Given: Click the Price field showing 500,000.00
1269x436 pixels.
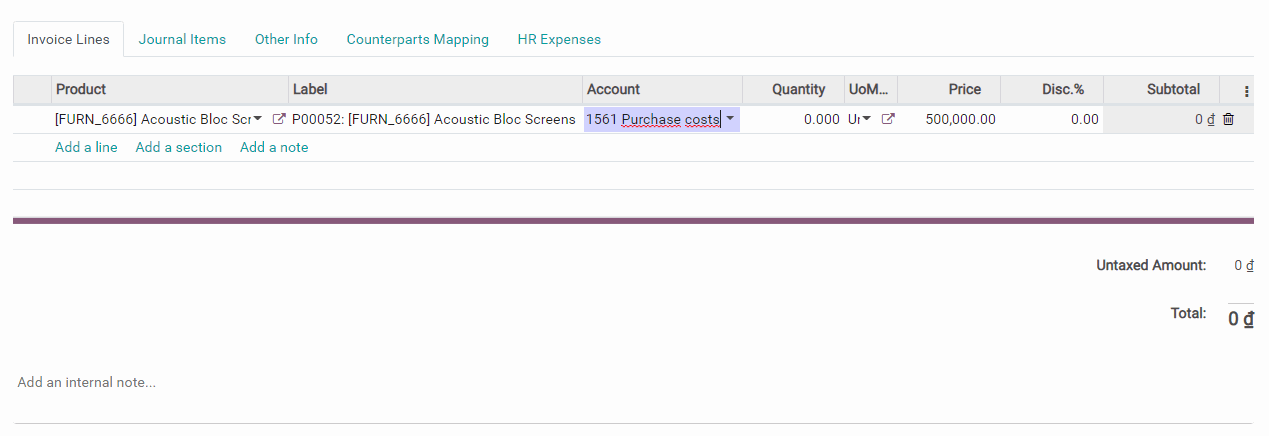Looking at the screenshot, I should (x=950, y=119).
